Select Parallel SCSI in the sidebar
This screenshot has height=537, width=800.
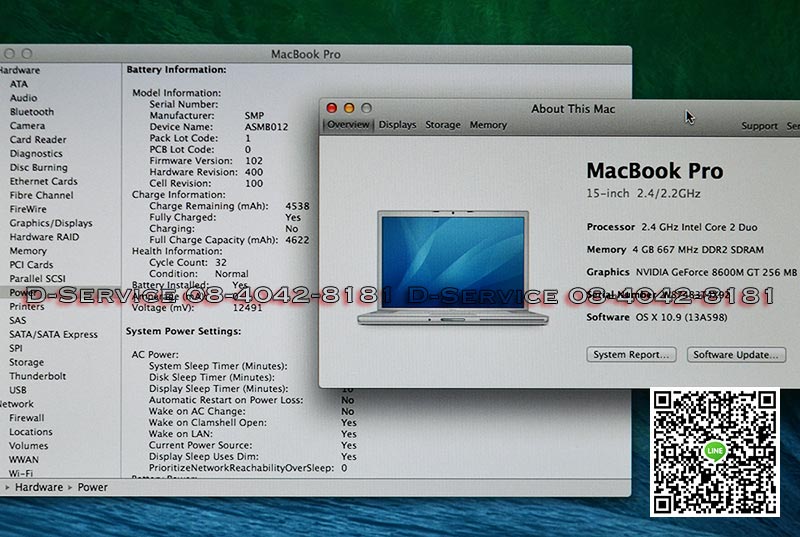coord(38,278)
